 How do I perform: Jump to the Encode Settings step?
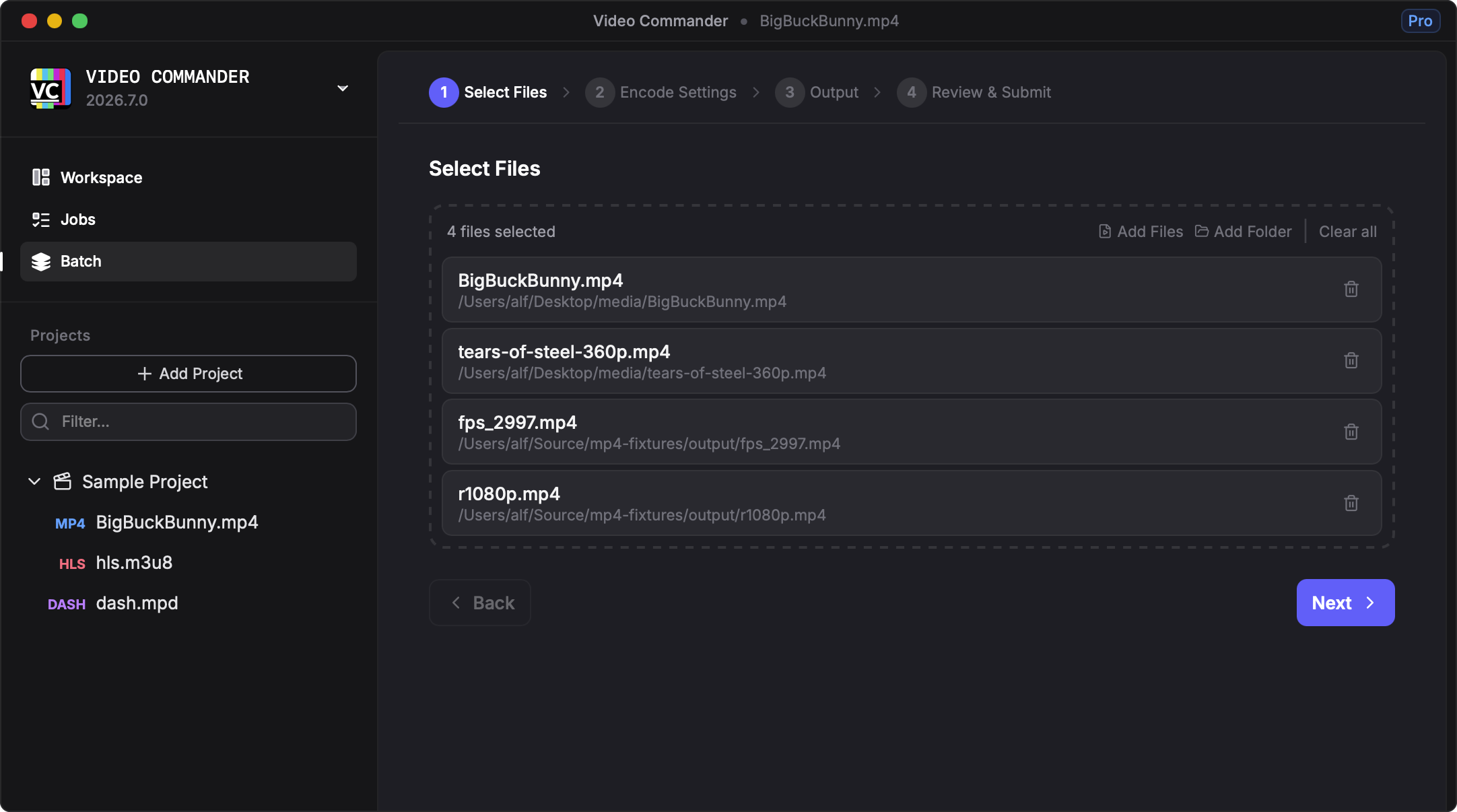point(677,92)
